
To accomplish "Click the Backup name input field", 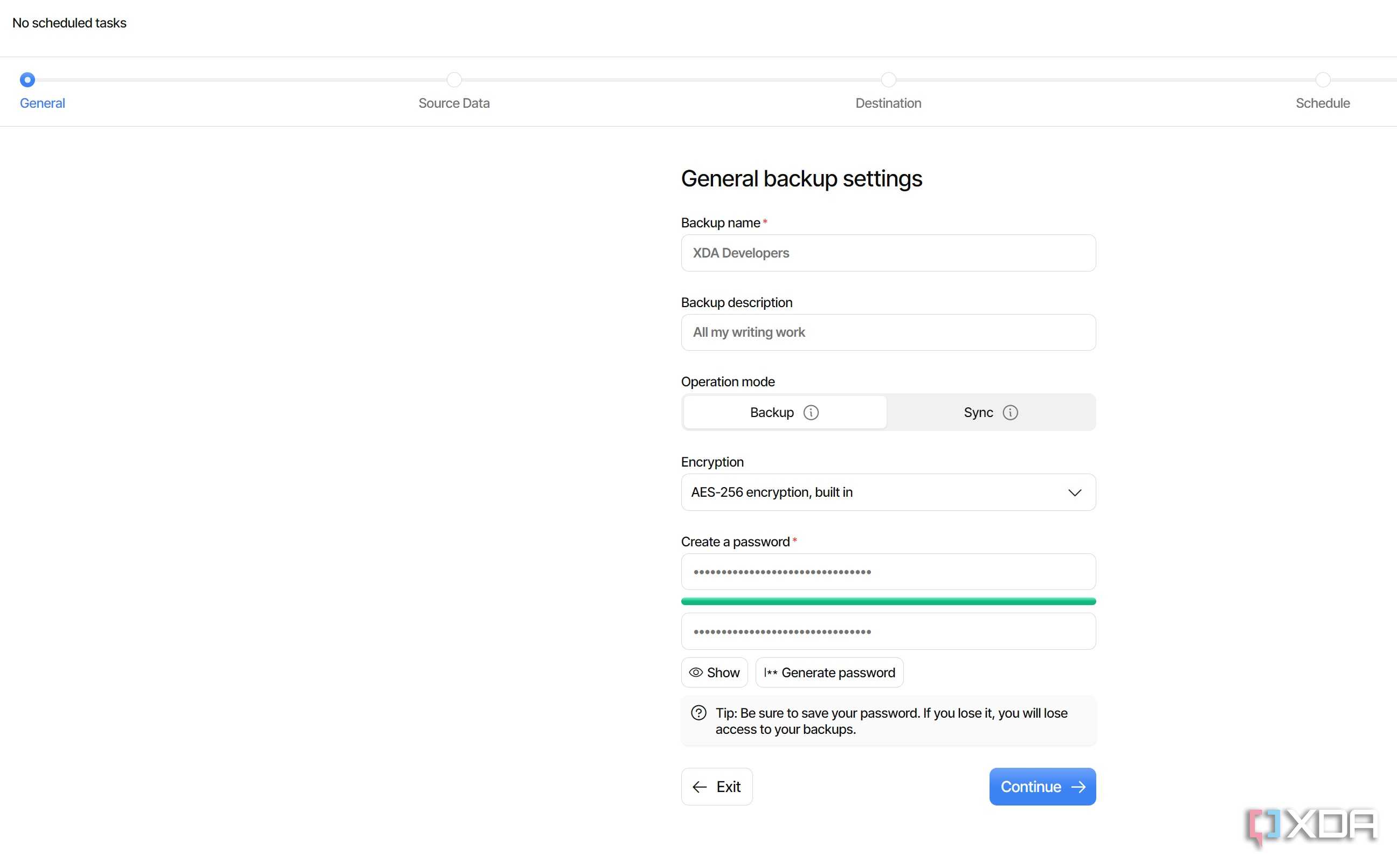I will tap(888, 253).
